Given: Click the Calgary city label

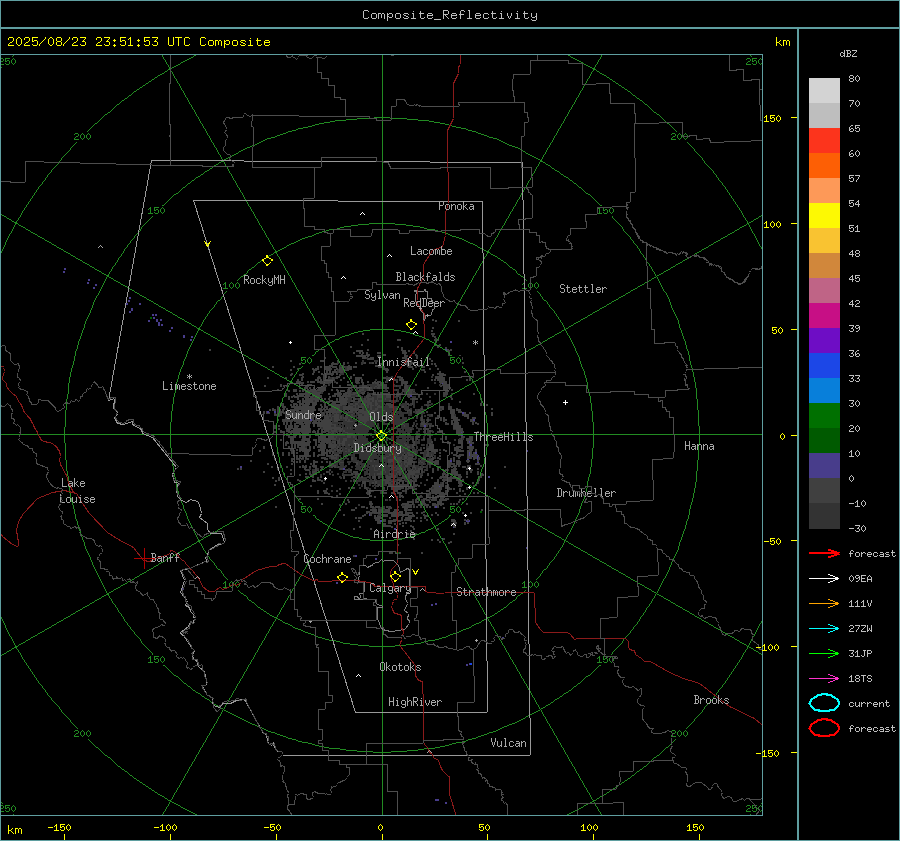Looking at the screenshot, I should pyautogui.click(x=390, y=588).
